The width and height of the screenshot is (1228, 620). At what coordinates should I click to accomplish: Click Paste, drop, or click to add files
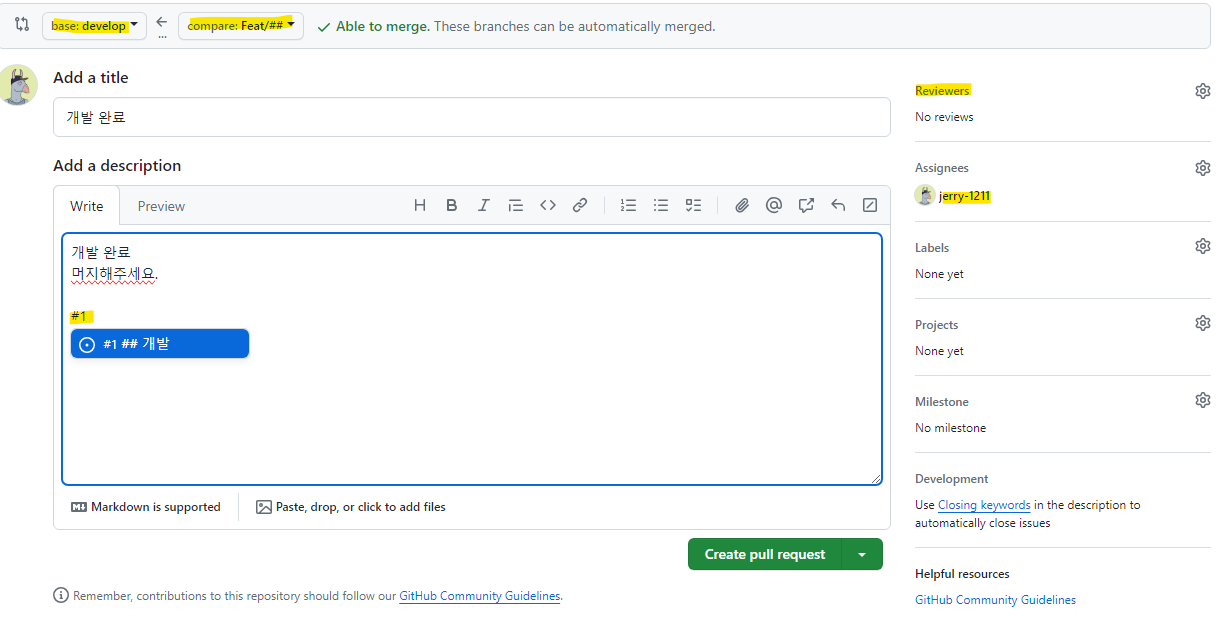351,507
